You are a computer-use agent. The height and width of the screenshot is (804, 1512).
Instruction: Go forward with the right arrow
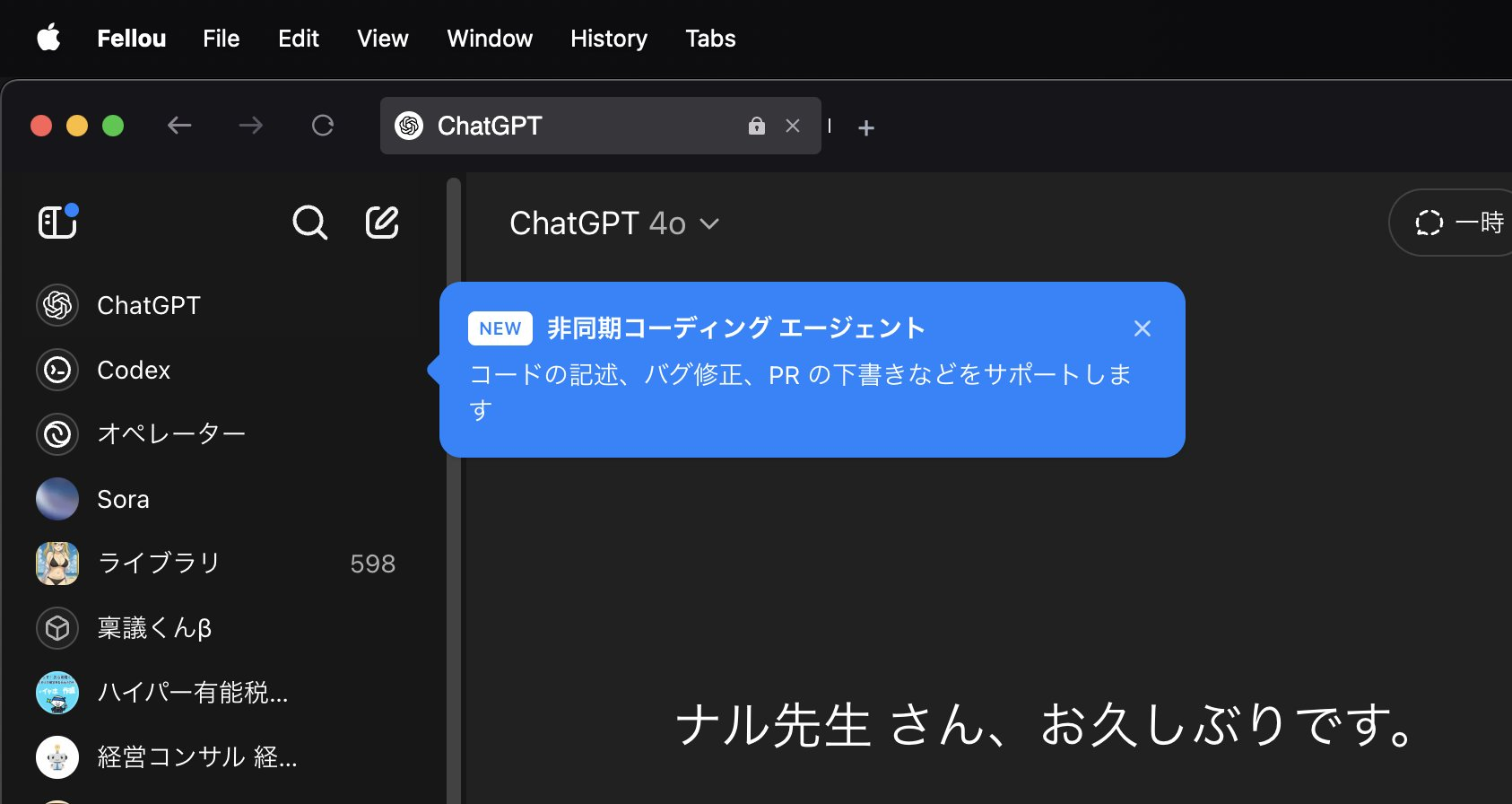[x=251, y=126]
